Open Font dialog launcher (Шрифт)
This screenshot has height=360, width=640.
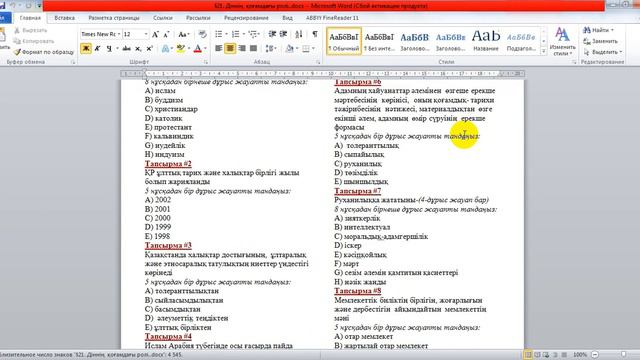(206, 62)
